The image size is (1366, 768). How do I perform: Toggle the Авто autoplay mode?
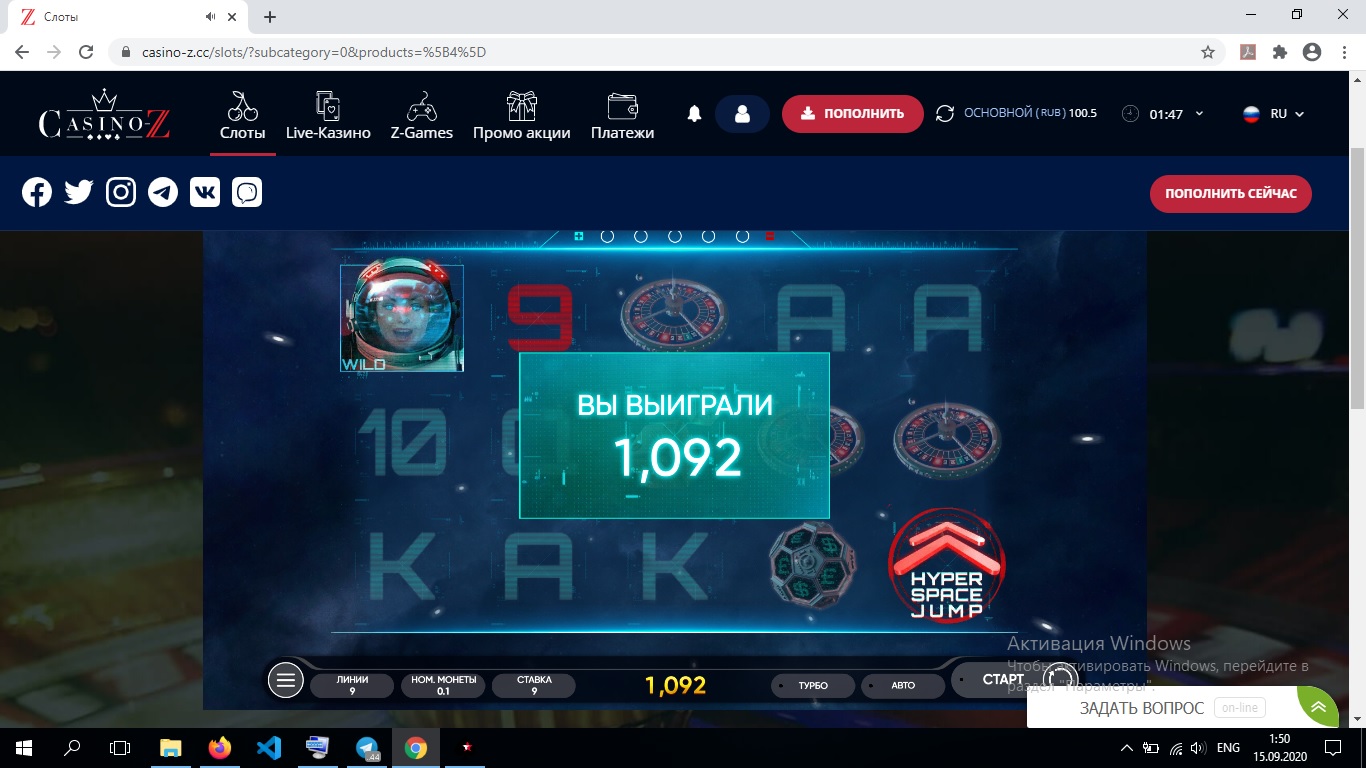(x=902, y=686)
